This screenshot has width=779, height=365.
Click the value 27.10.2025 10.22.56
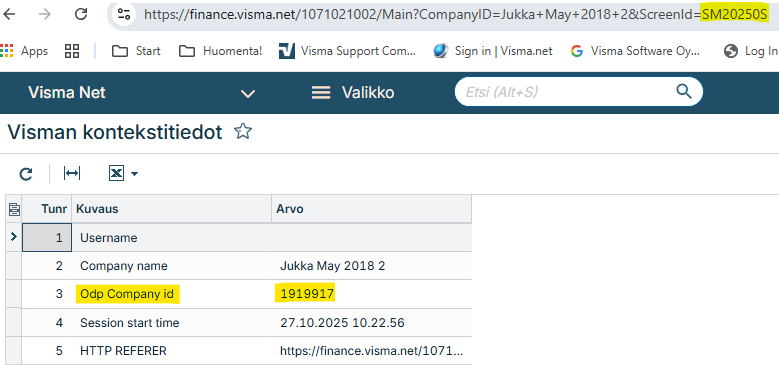(x=342, y=323)
